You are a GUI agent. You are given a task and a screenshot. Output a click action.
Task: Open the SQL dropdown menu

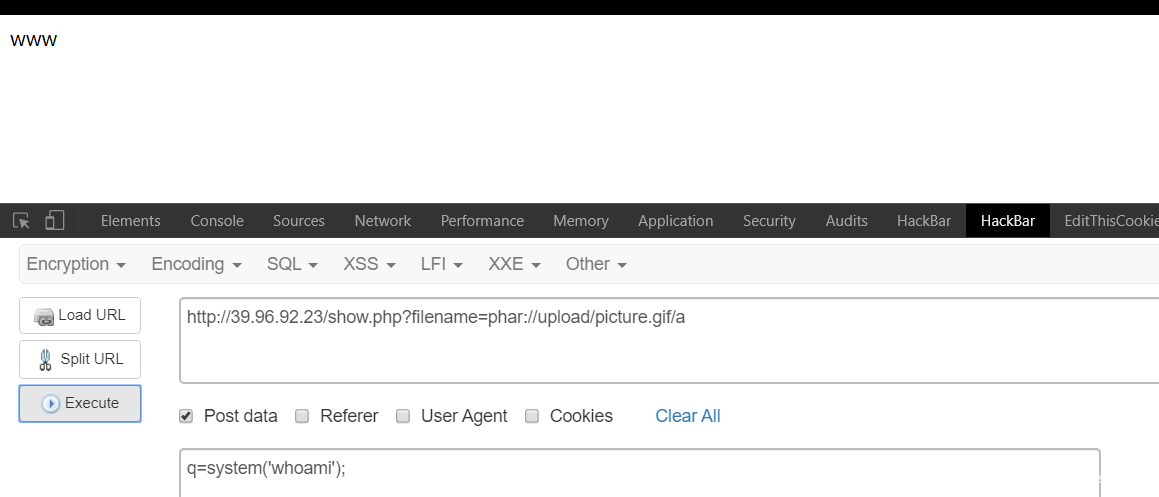[x=292, y=264]
